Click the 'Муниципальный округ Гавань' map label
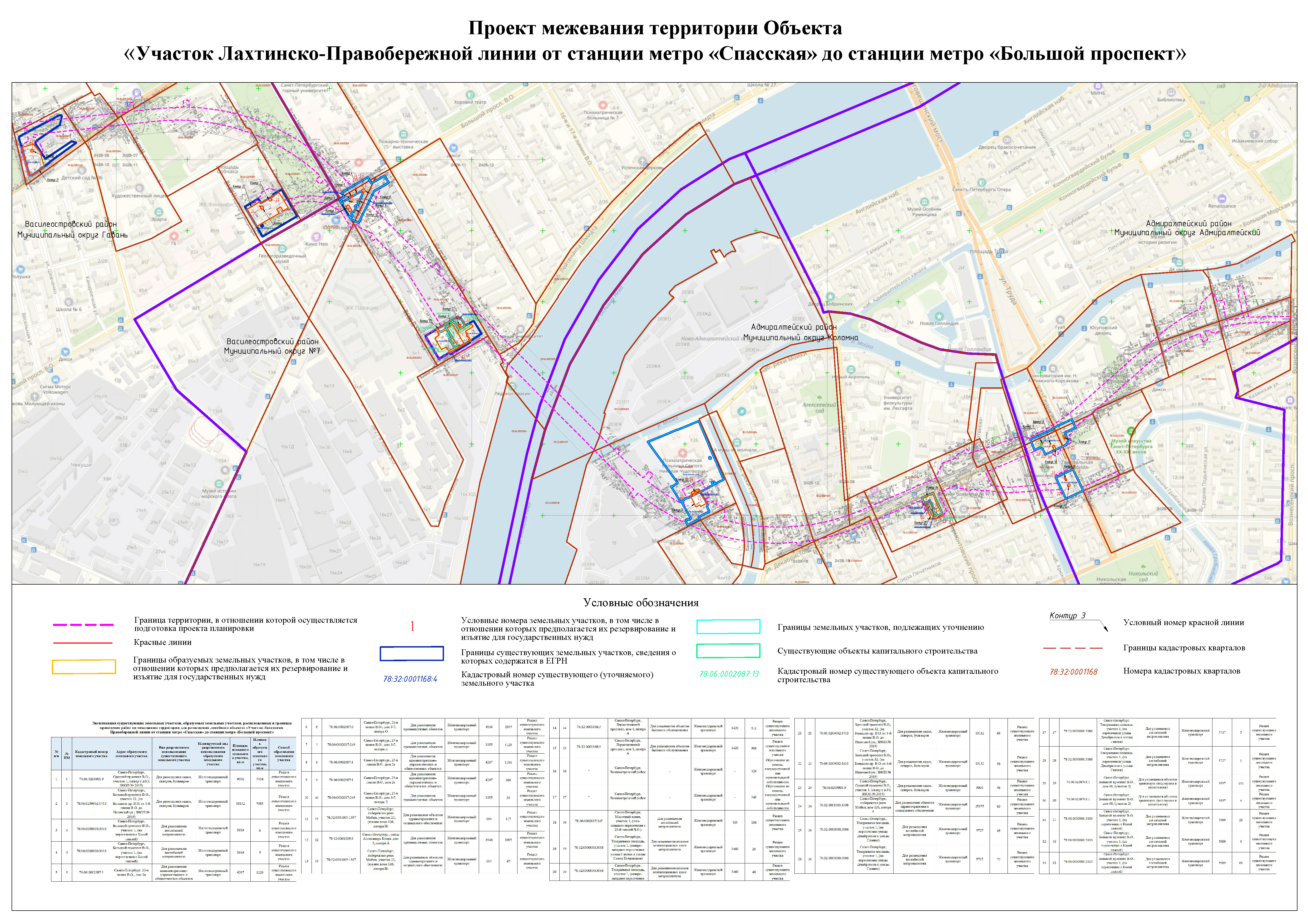The height and width of the screenshot is (924, 1308). (x=72, y=235)
